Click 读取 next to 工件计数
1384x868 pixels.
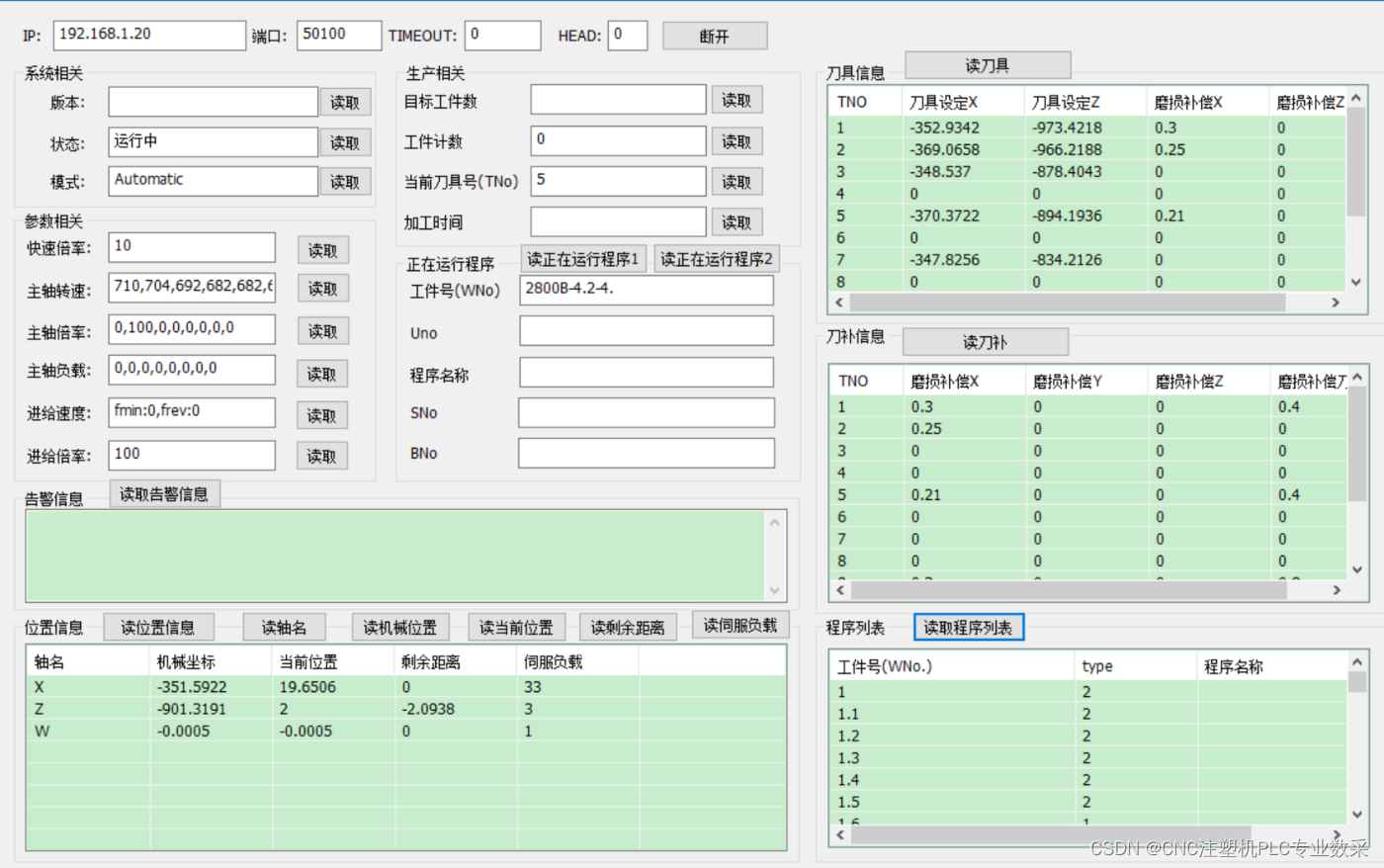coord(736,140)
